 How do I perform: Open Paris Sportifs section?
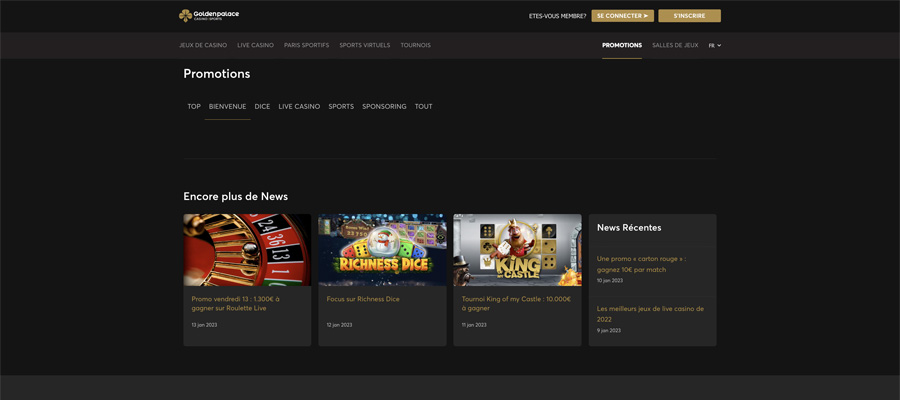click(307, 45)
